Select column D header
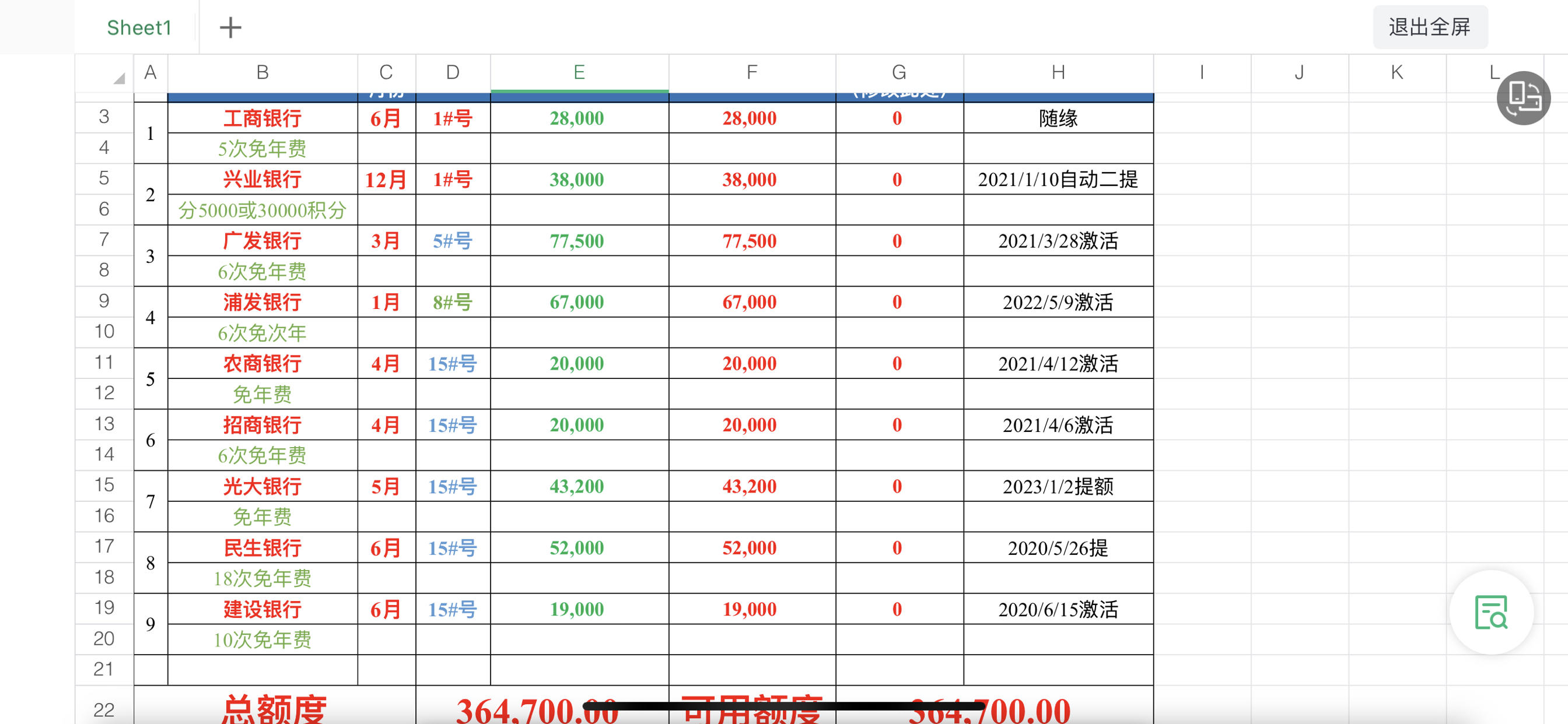The image size is (1568, 724). pyautogui.click(x=452, y=73)
